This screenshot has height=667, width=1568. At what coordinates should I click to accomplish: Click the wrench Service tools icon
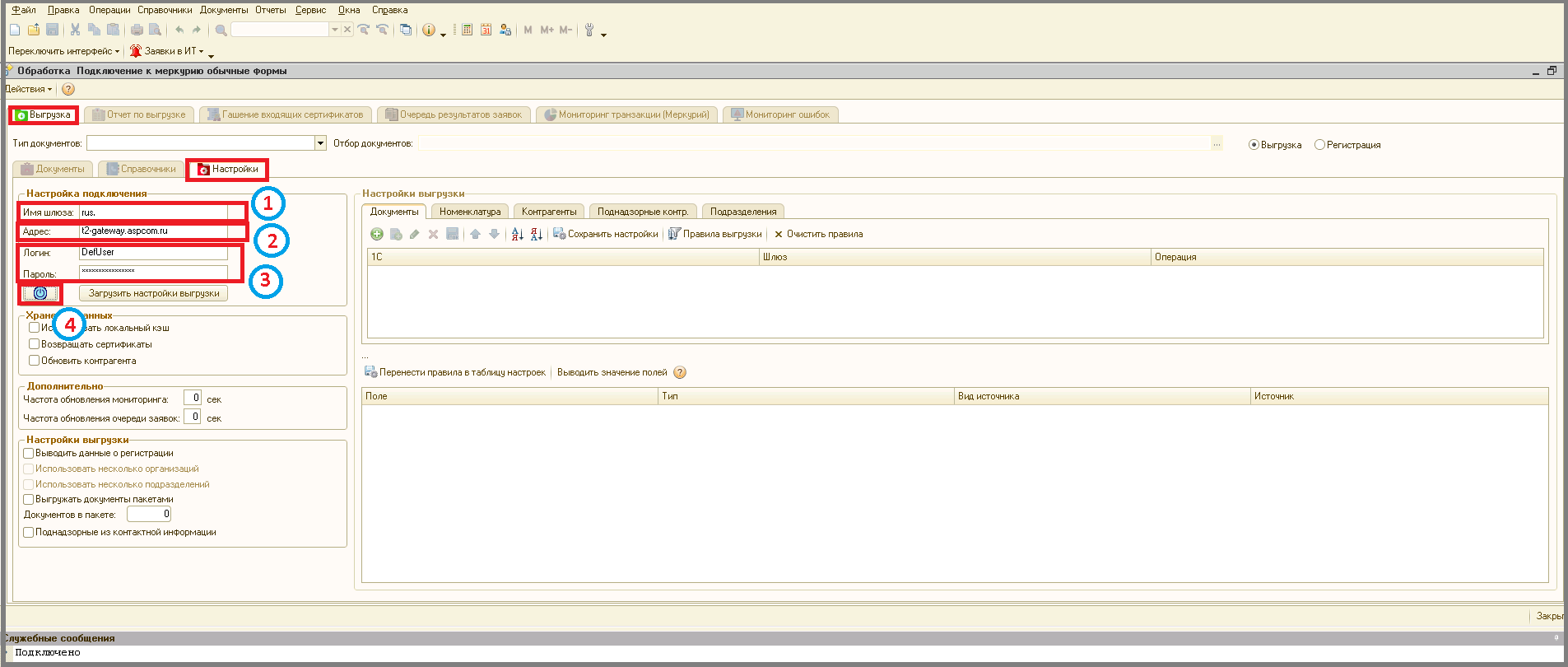[589, 30]
